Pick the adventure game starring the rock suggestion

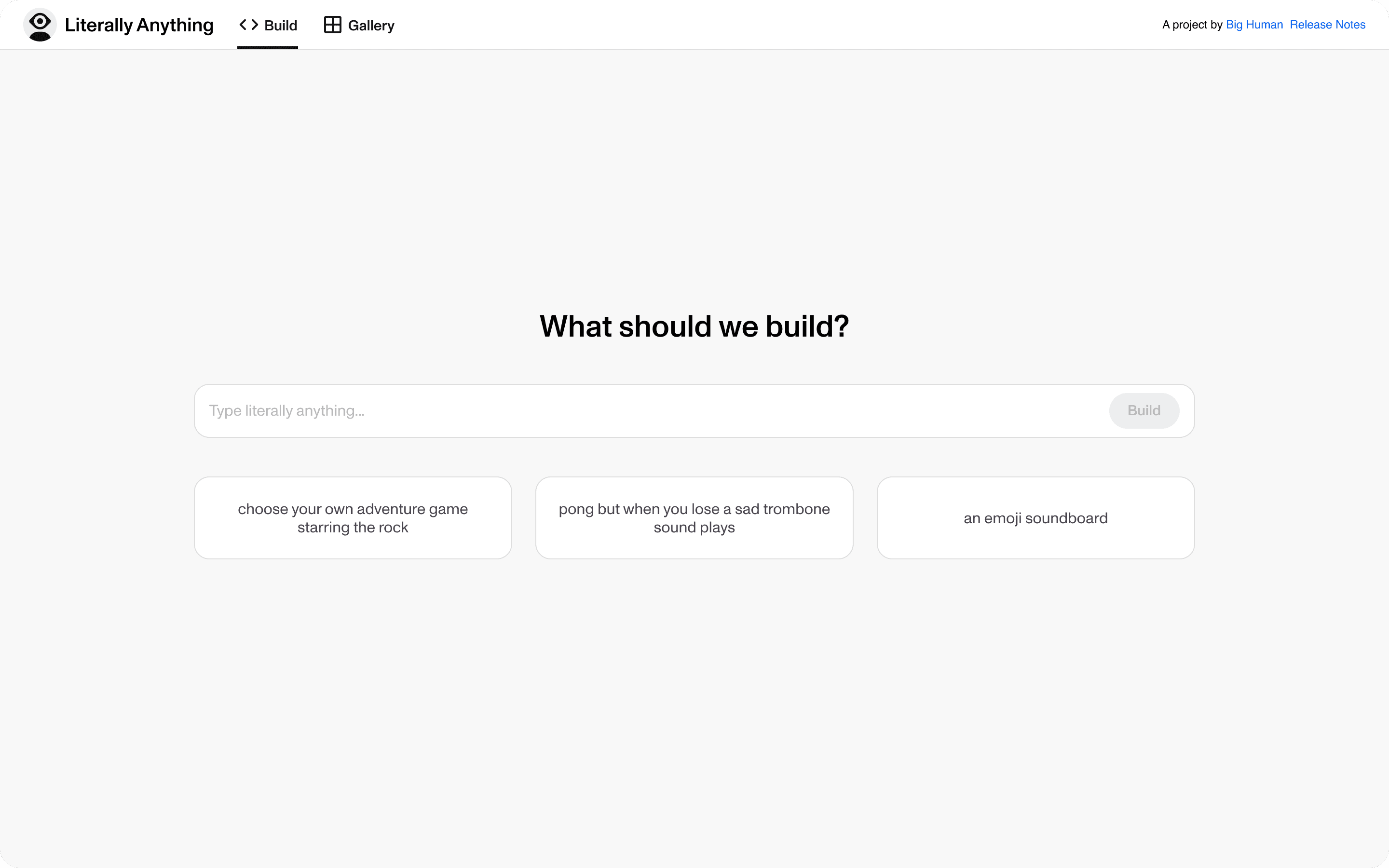(353, 517)
